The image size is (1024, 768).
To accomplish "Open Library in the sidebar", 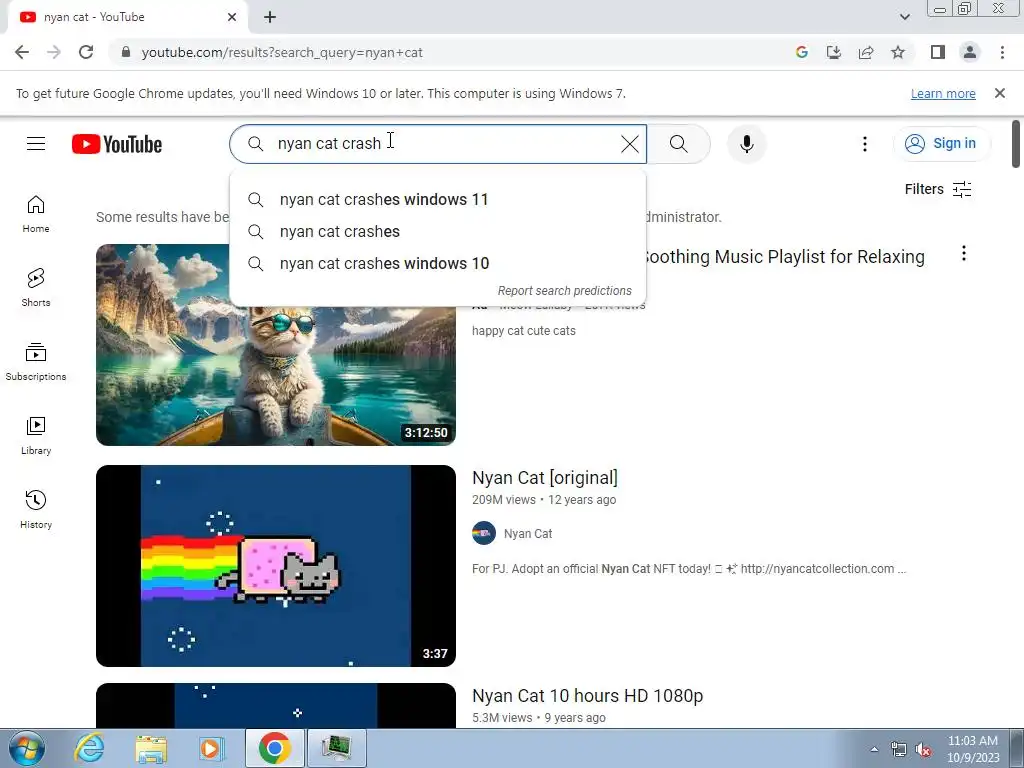I will tap(36, 436).
